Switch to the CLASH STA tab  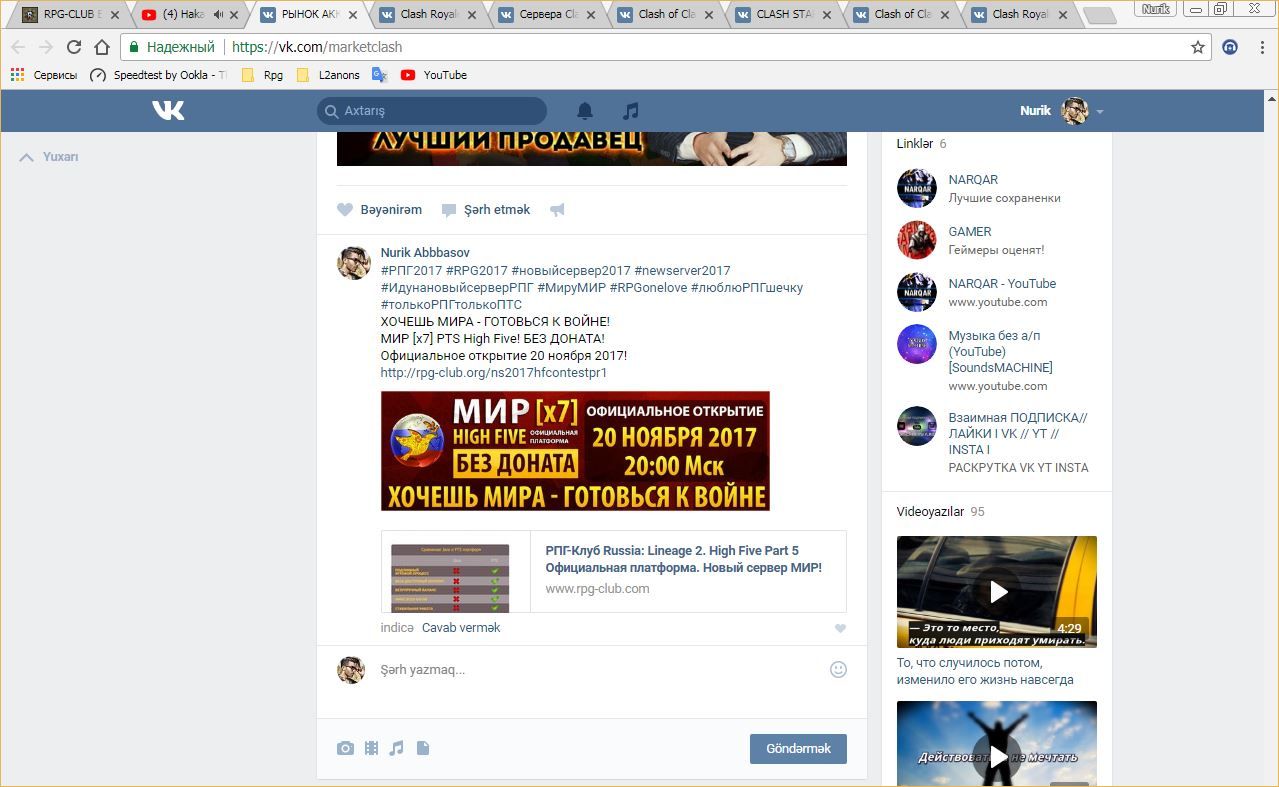coord(783,15)
